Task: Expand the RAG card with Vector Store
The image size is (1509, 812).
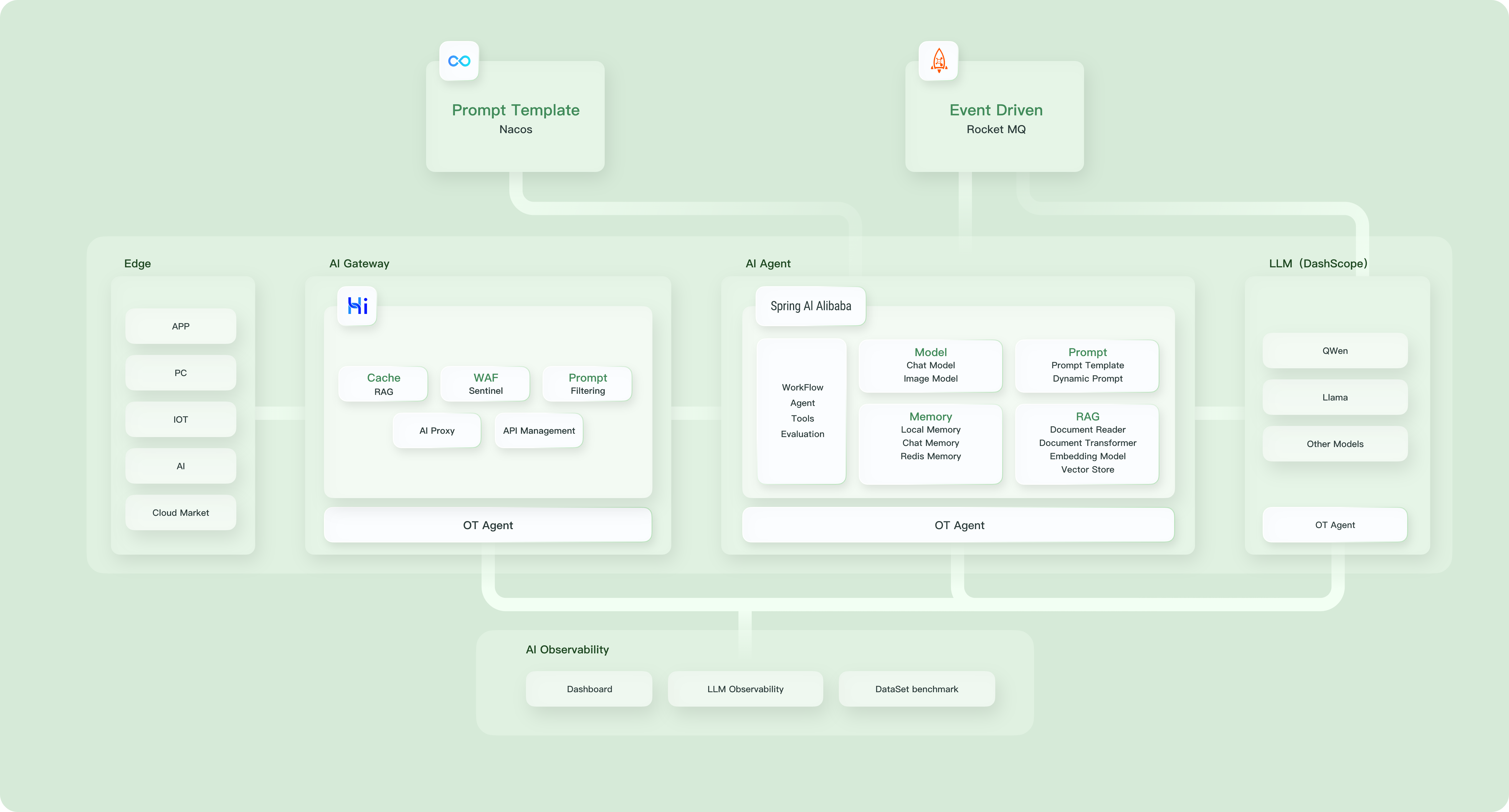Action: [x=1087, y=444]
